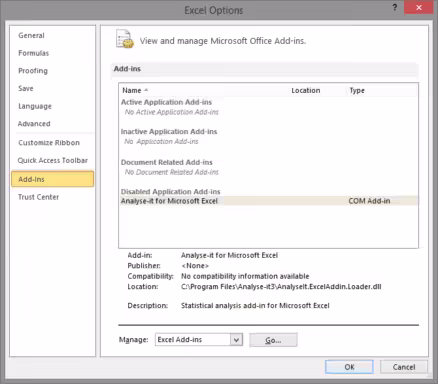Click No compatibility information available text

coord(245,276)
